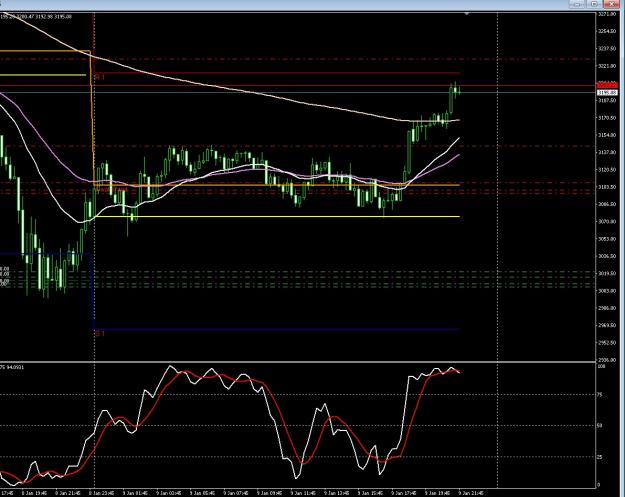This screenshot has width=625, height=497.
Task: Click the 25 level on stochastic scale
Action: 599,457
